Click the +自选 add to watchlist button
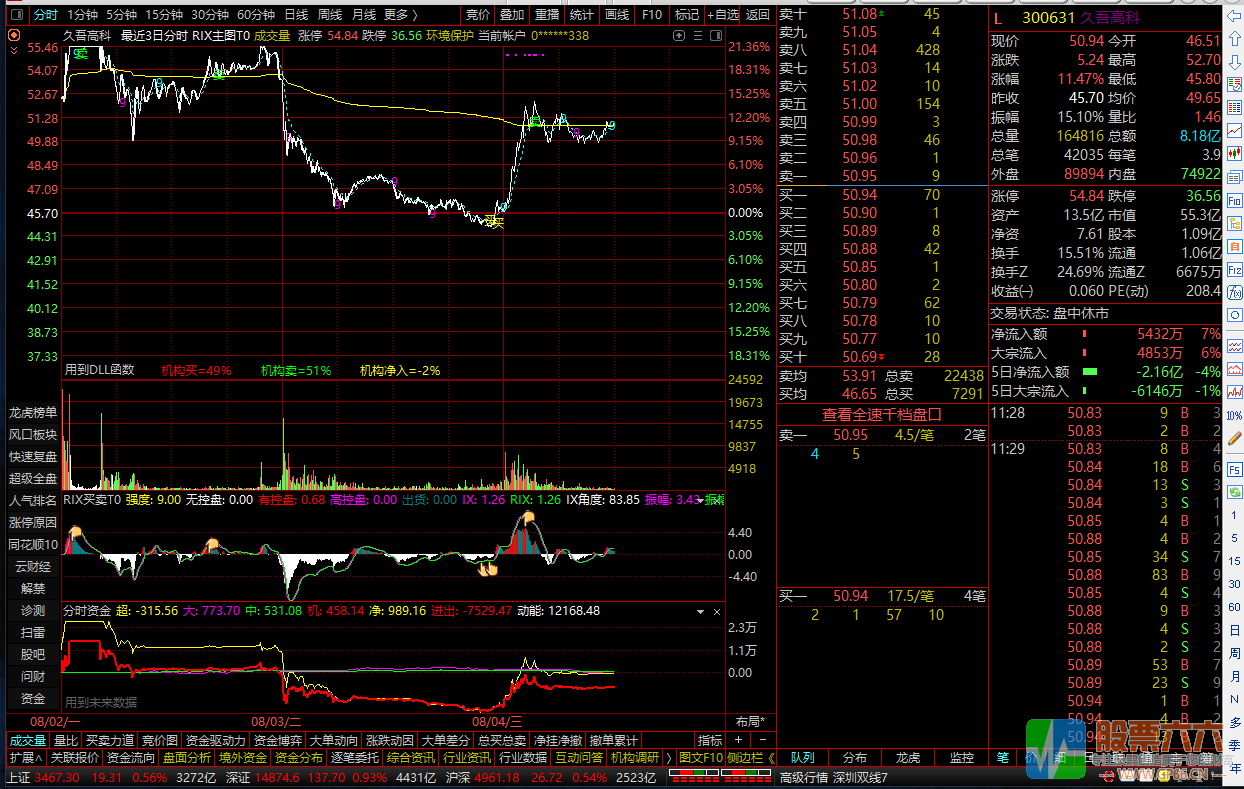1244x789 pixels. pyautogui.click(x=723, y=15)
